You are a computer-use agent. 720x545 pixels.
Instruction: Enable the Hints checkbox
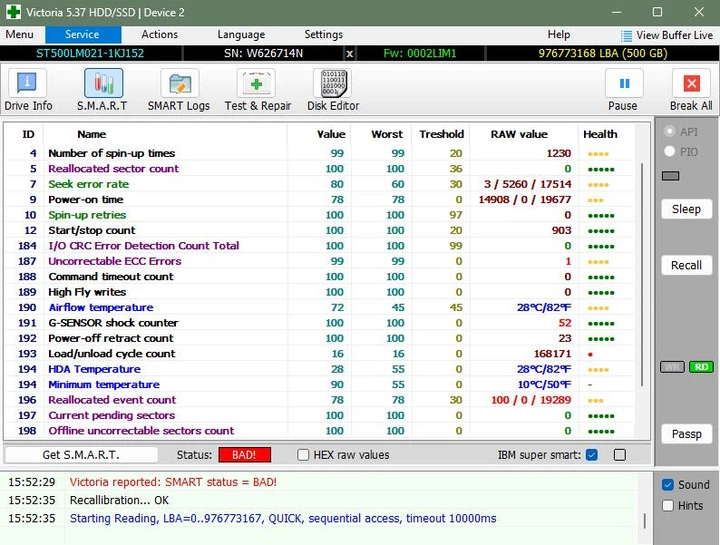tap(668, 506)
